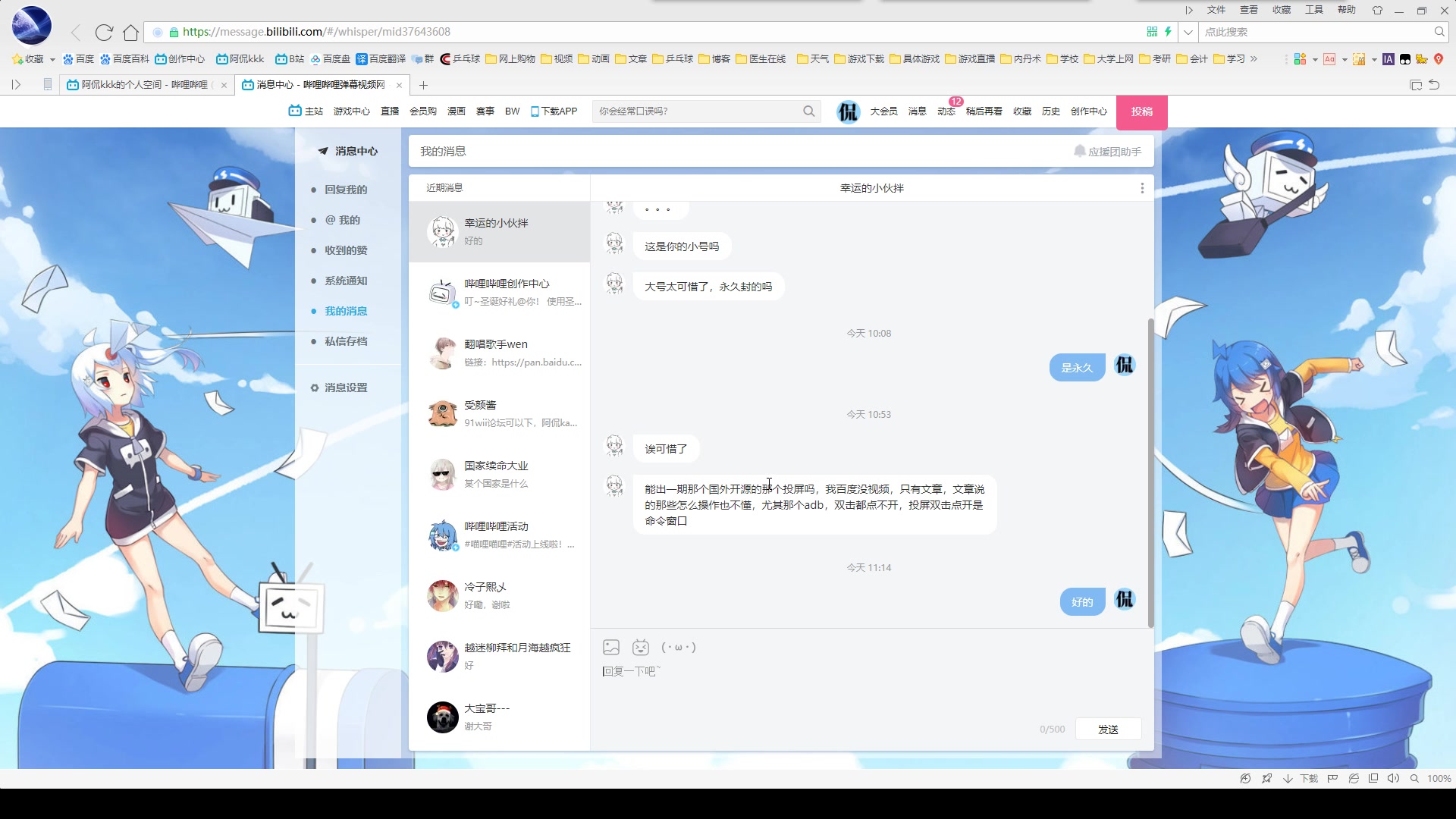Click the zoom magnifier in status bar
This screenshot has width=1456, height=819.
point(1414,779)
